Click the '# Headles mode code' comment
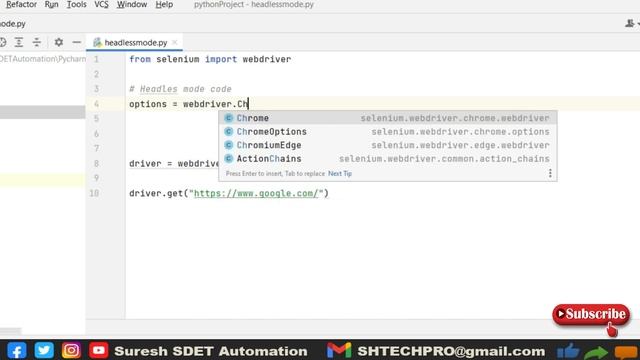 tap(180, 89)
